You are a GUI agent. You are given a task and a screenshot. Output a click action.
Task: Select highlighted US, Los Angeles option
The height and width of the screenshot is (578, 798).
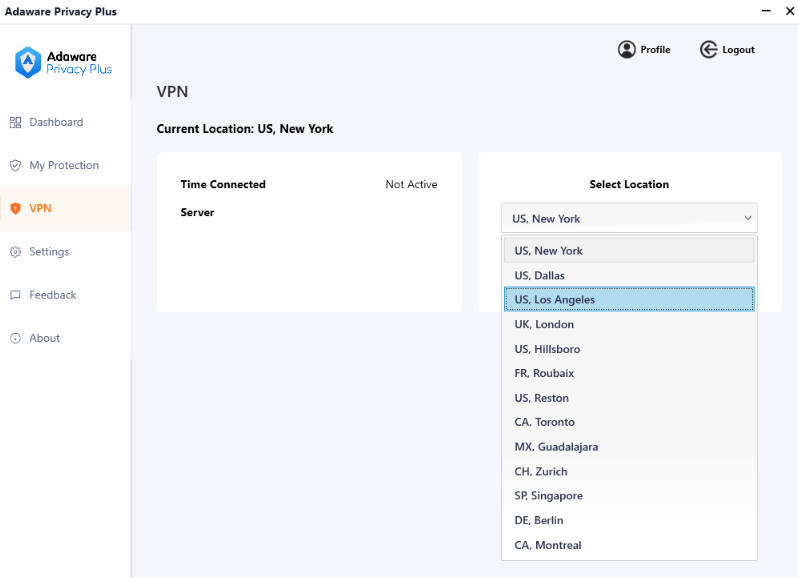pos(629,299)
